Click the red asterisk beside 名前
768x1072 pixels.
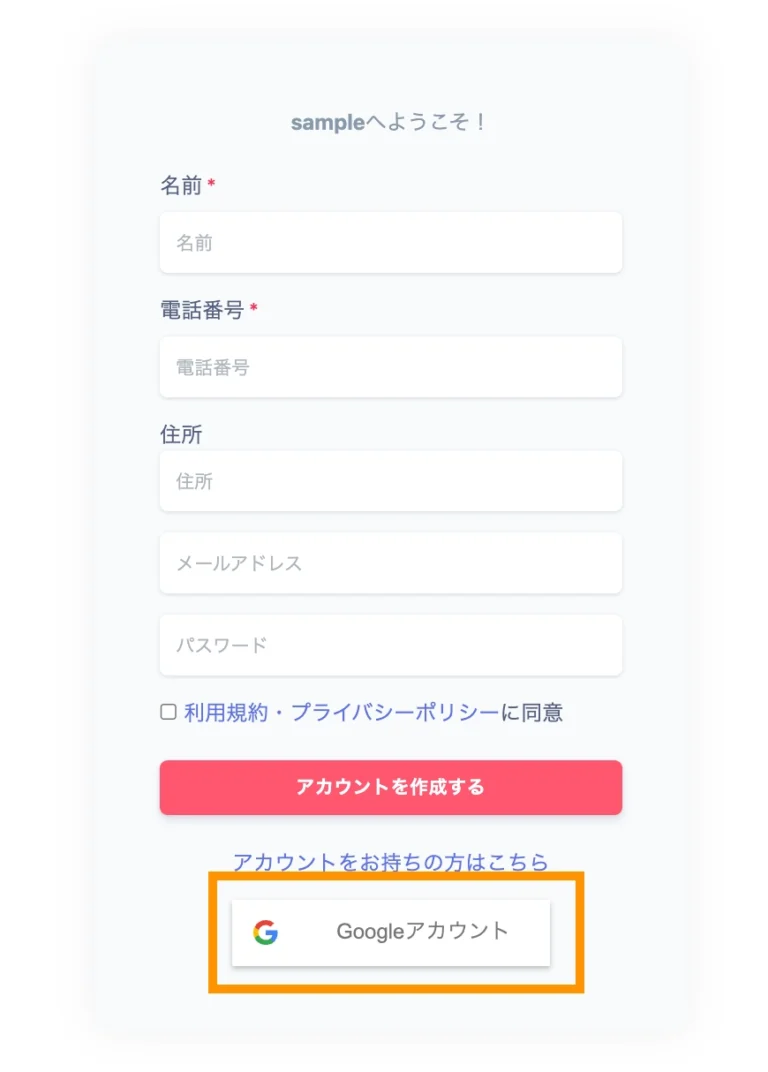[x=212, y=184]
